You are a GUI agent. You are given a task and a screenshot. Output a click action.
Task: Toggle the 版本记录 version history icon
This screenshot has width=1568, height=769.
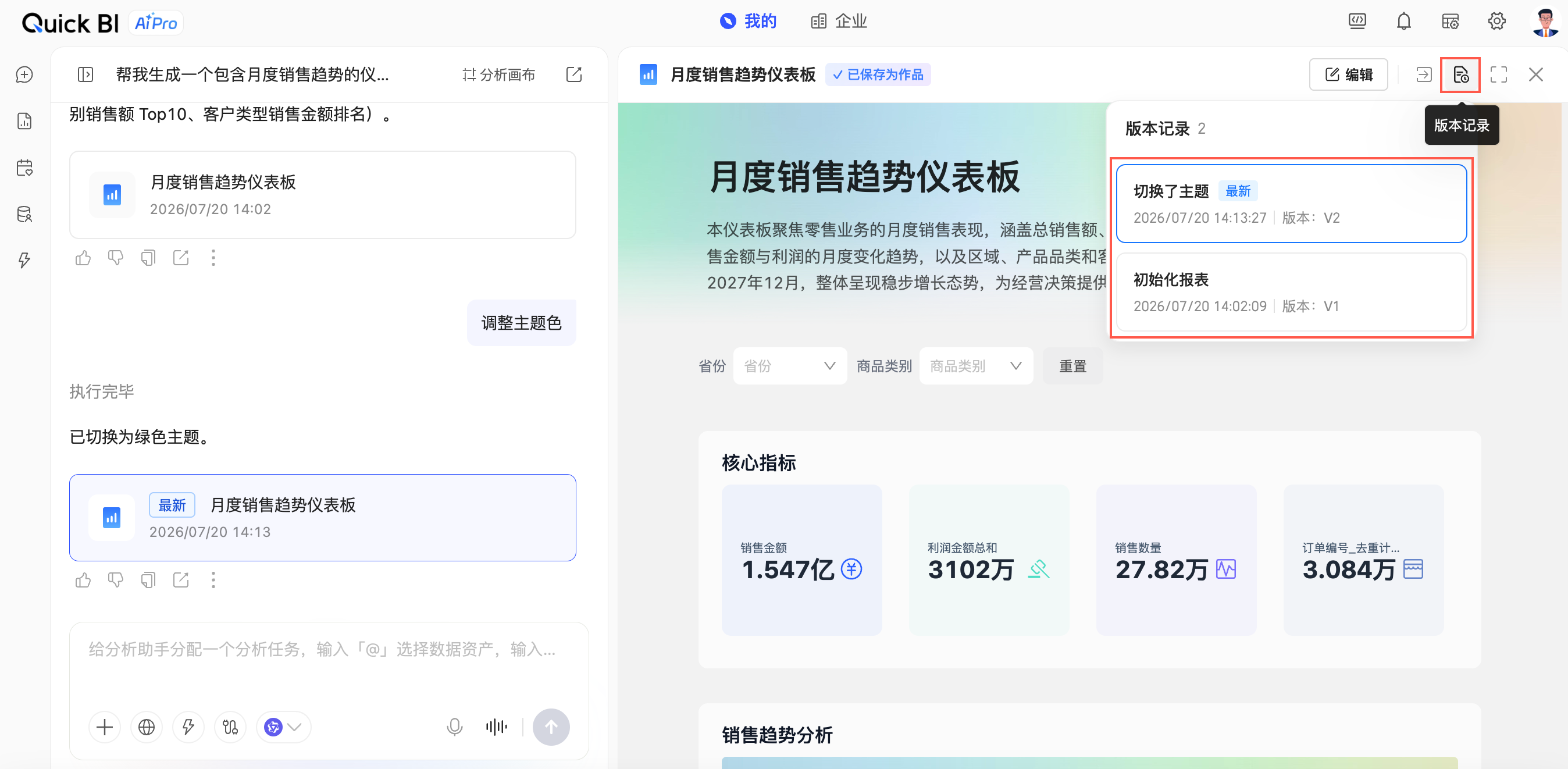coord(1460,74)
